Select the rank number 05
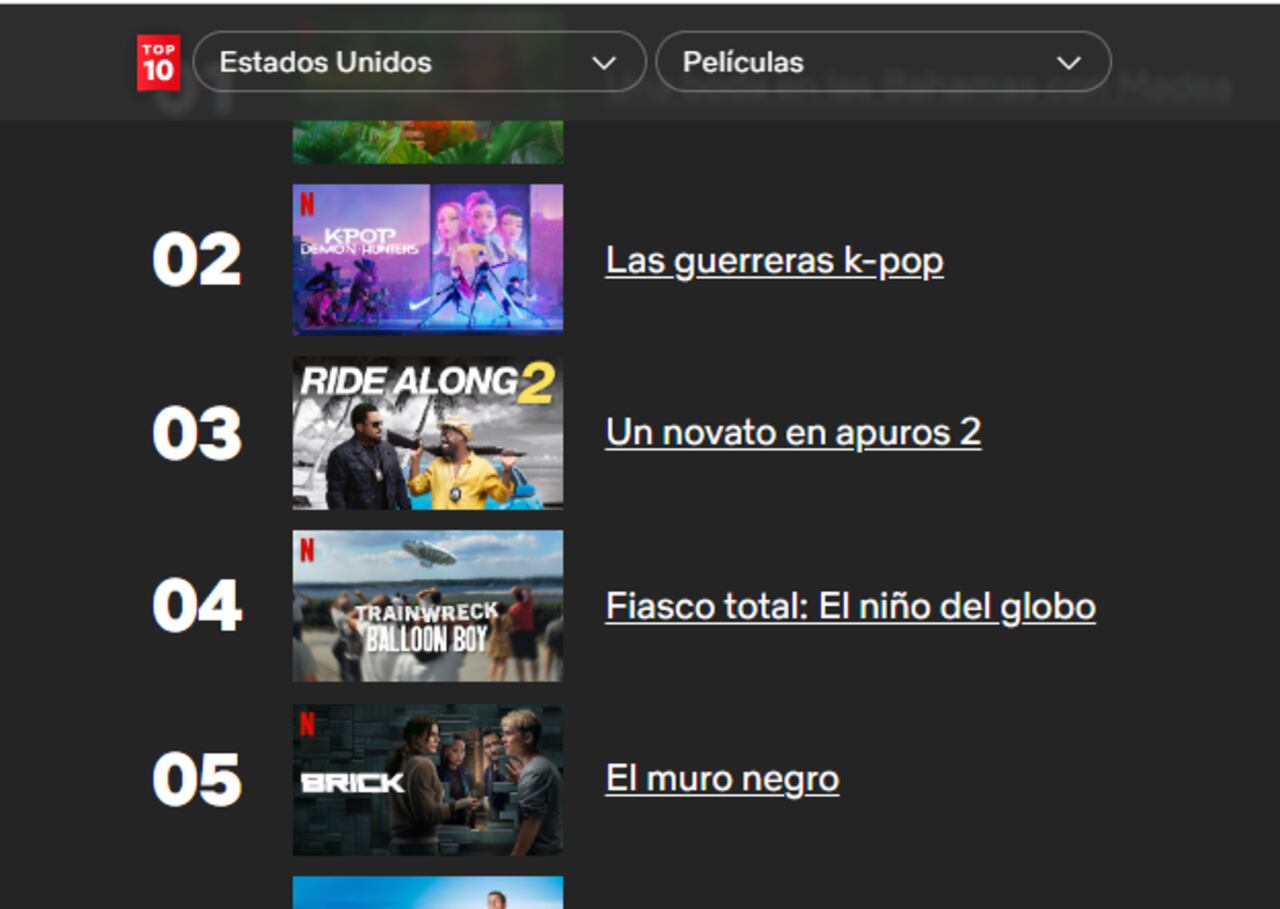 click(x=196, y=778)
